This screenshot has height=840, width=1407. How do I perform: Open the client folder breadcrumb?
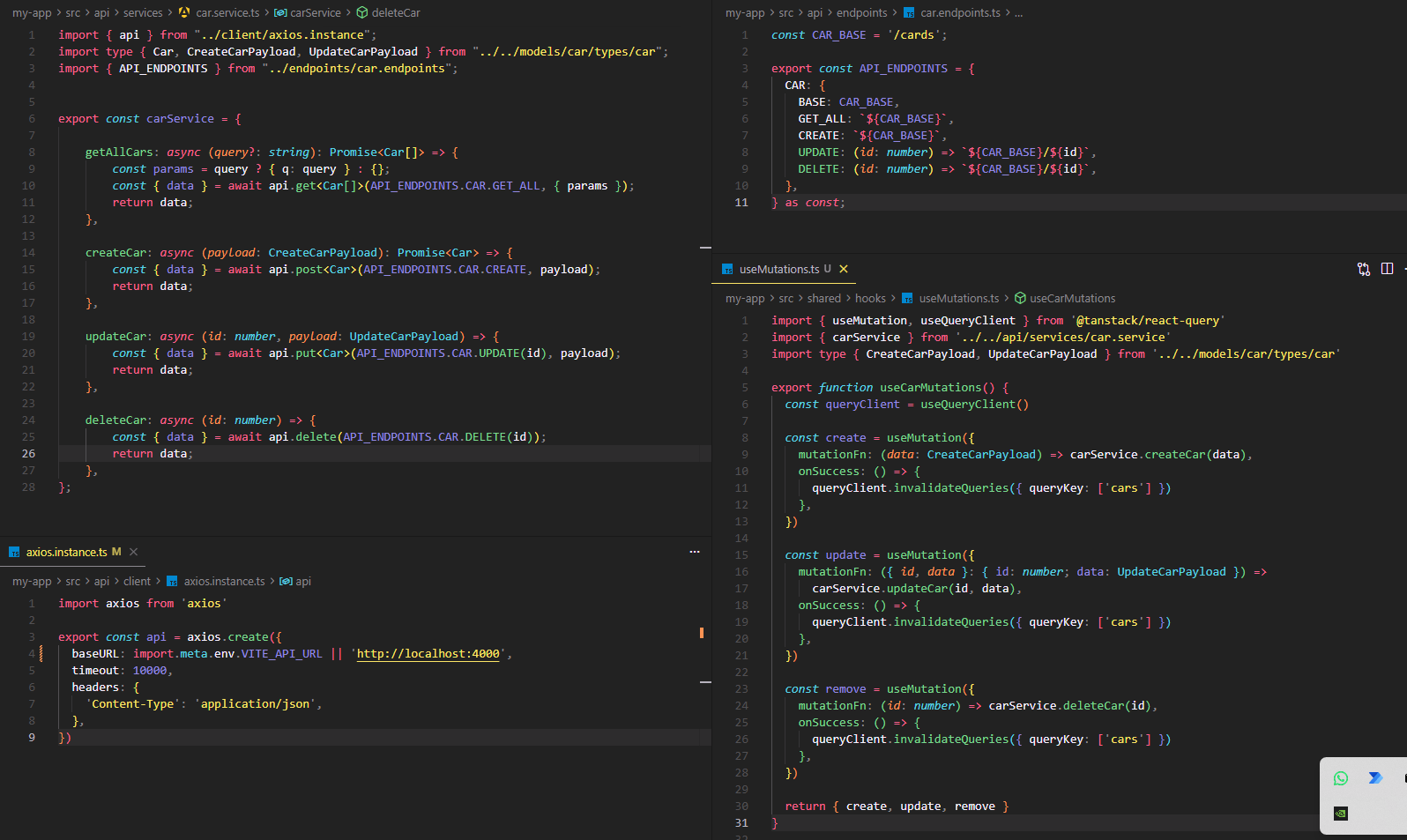click(137, 581)
